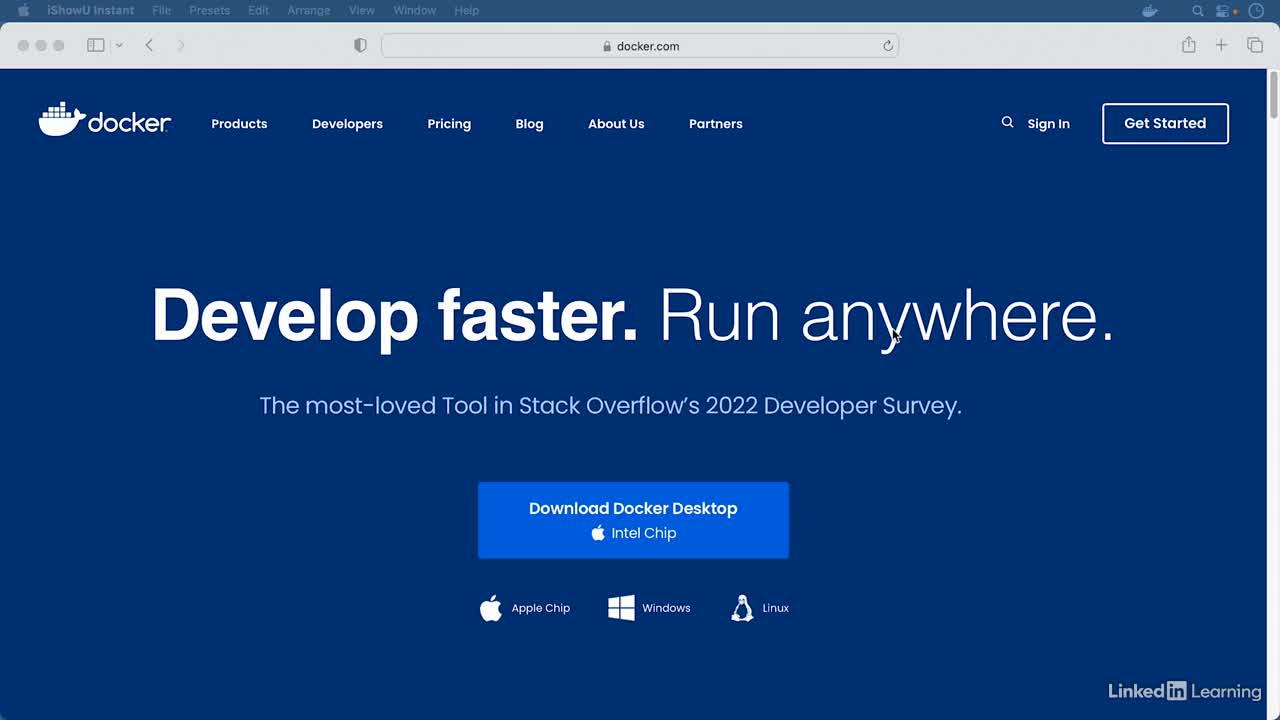Click the Stack Overflow 2022 Developer Survey tagline

click(x=610, y=405)
